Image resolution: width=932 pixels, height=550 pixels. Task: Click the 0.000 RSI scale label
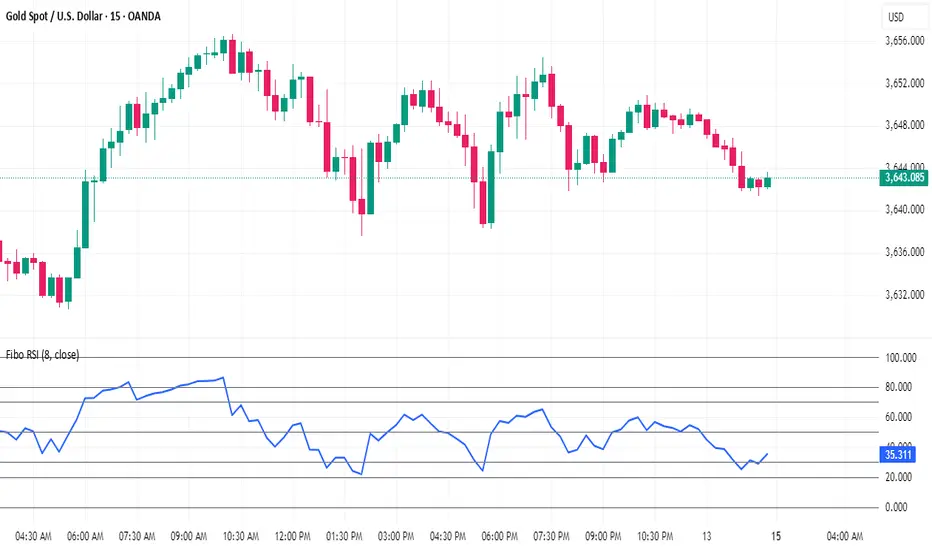901,507
